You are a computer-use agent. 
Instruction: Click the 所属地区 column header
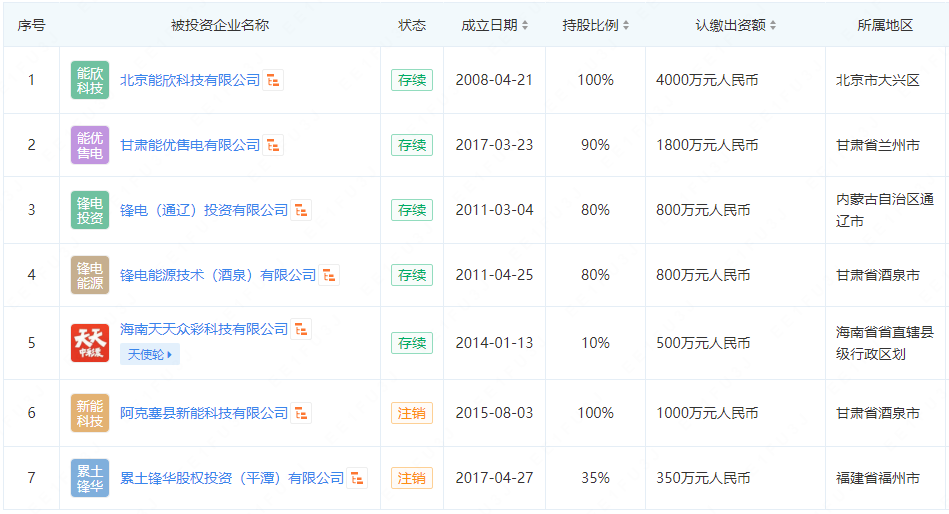[885, 25]
